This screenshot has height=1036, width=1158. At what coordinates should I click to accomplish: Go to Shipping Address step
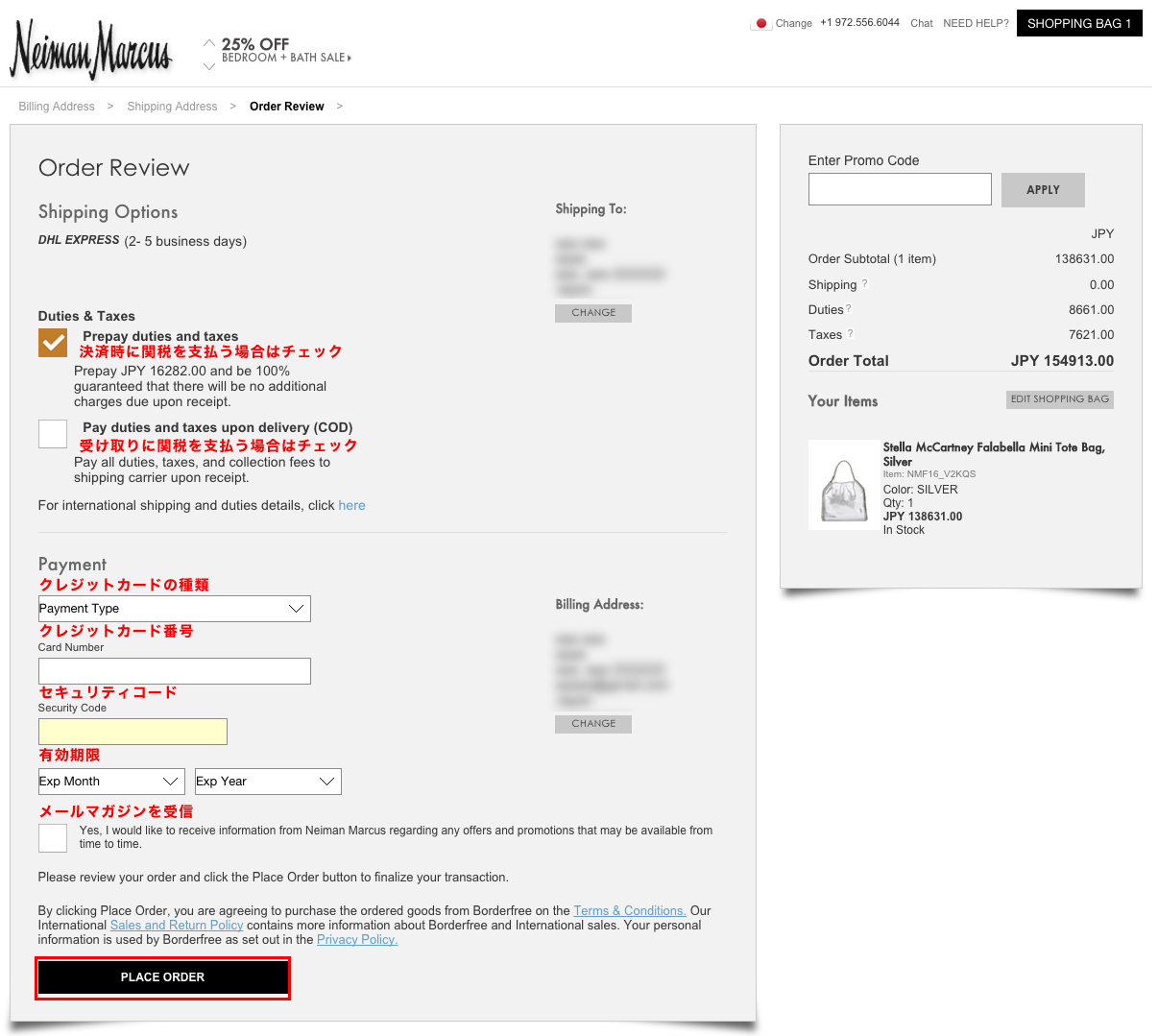point(172,107)
